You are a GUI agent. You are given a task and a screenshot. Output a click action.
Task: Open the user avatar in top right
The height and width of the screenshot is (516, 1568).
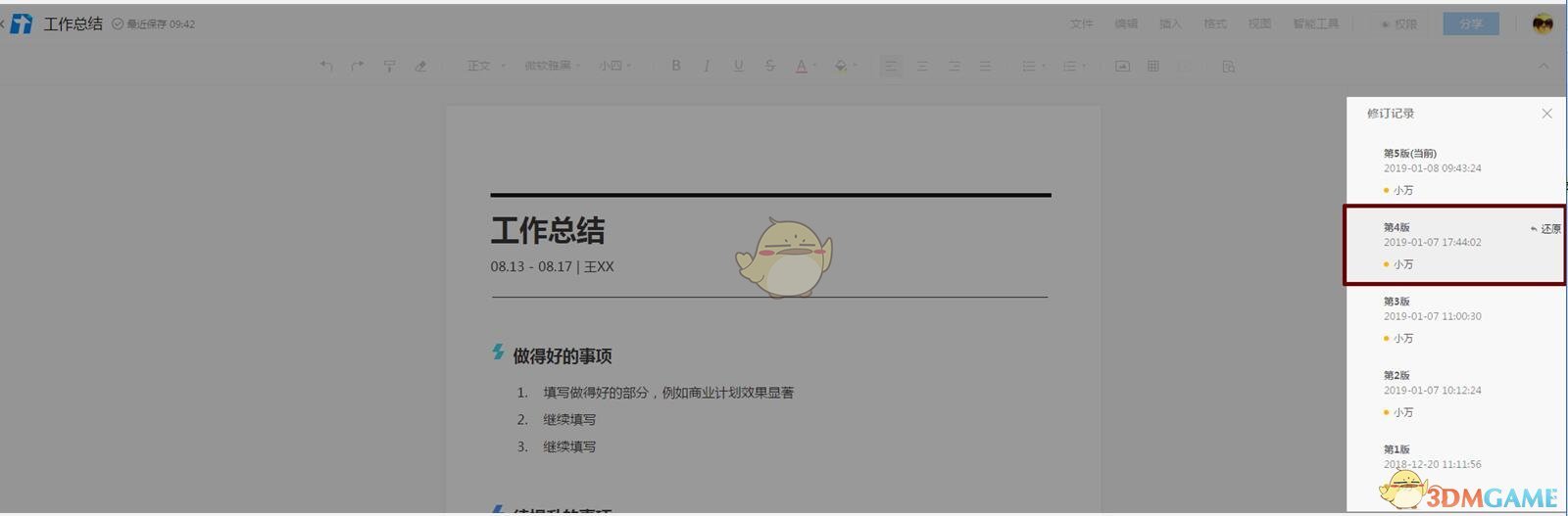(1543, 24)
